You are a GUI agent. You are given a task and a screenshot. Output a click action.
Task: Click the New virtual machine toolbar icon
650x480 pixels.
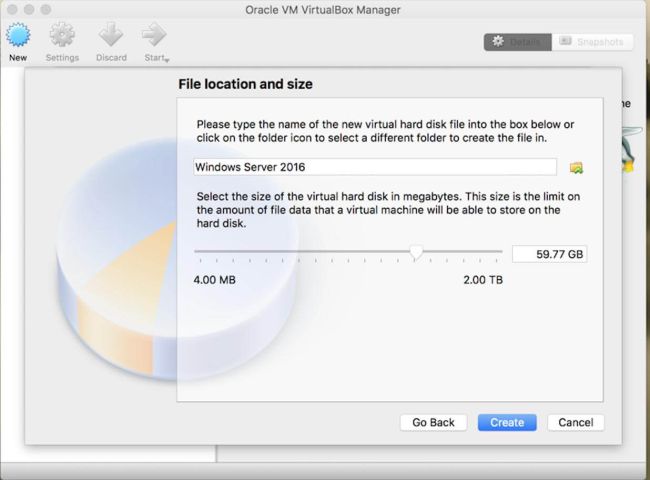[18, 35]
